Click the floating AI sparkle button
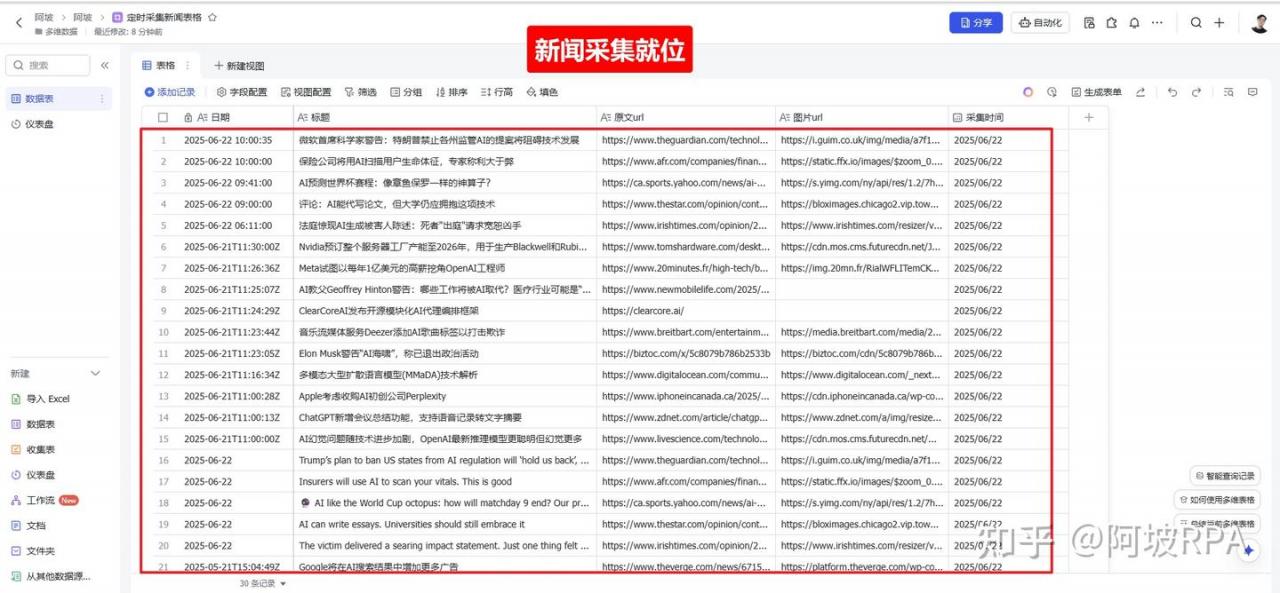 [x=1249, y=550]
